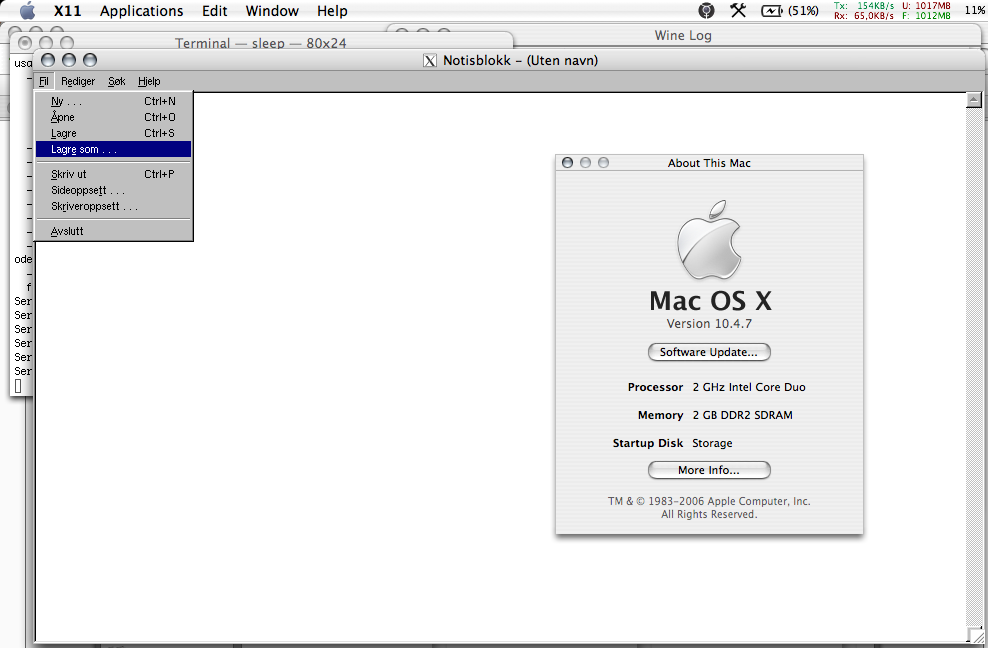The image size is (988, 648).
Task: Close the Notisblokk window
Action: pos(48,60)
